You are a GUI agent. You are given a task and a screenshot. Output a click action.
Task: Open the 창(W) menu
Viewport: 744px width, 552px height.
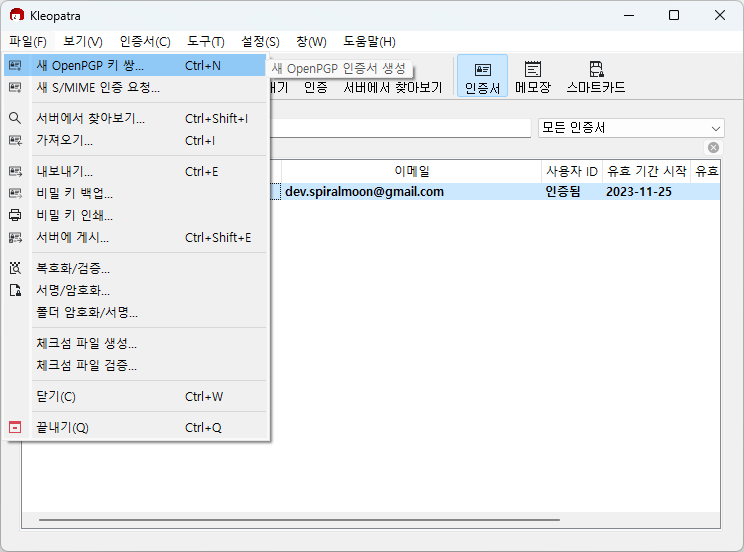click(311, 42)
